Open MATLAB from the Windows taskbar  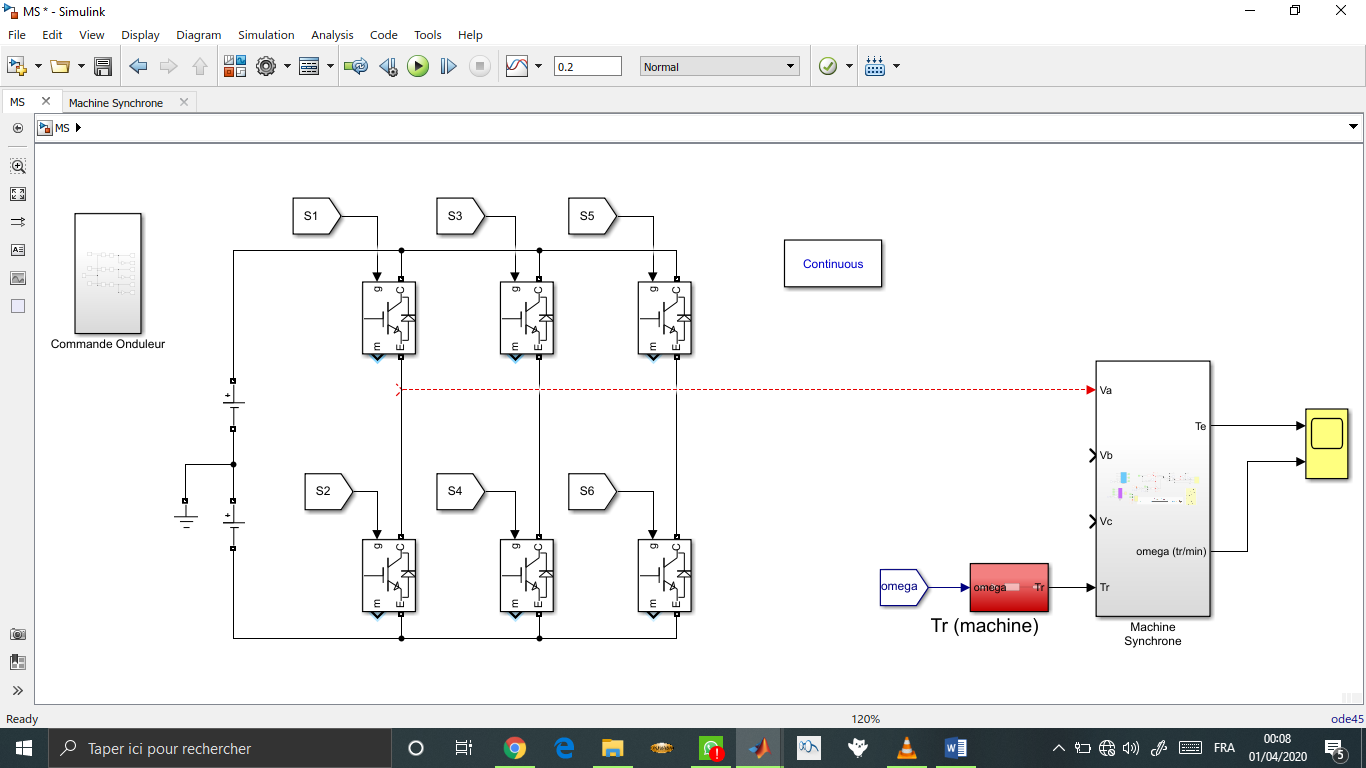760,748
